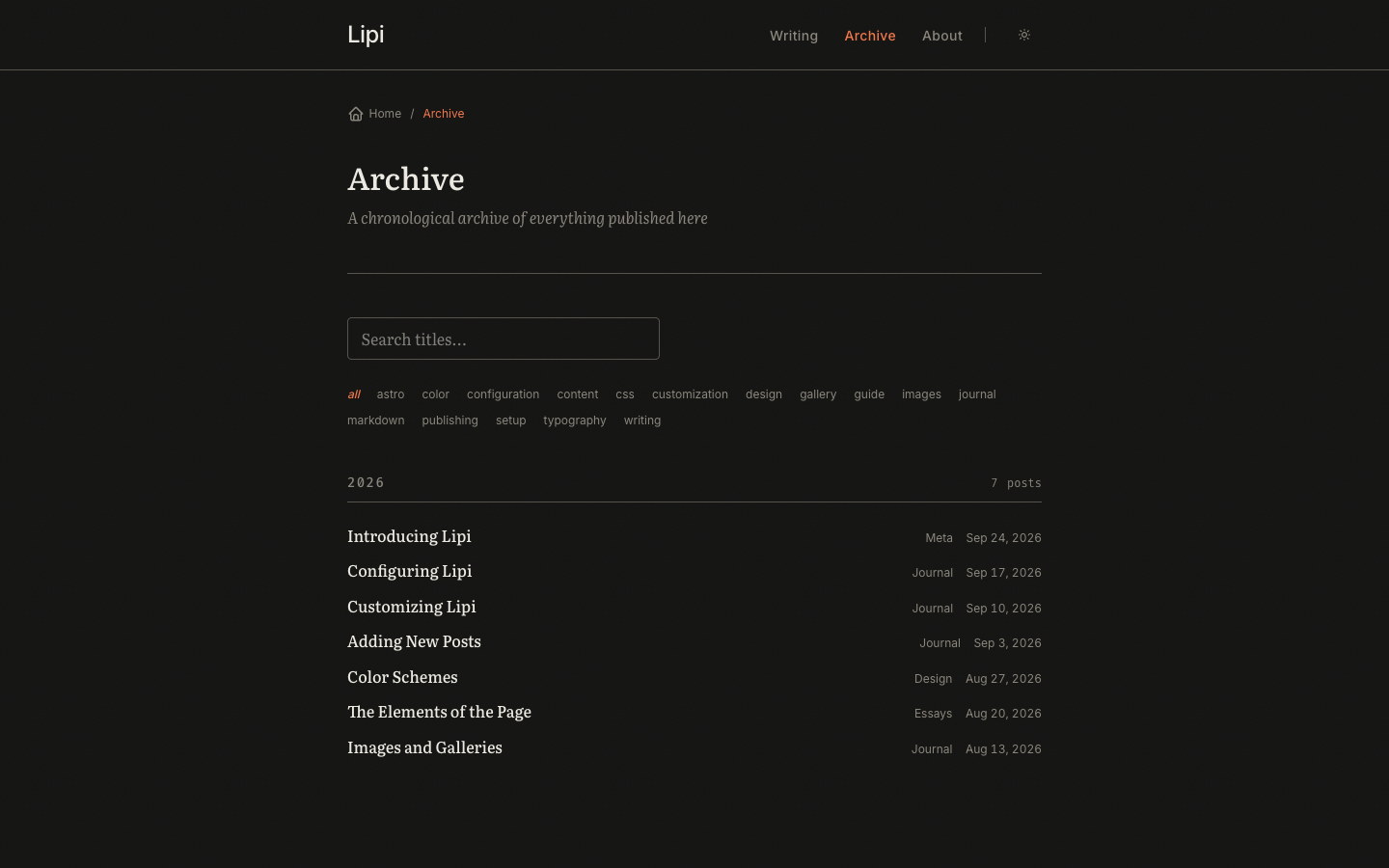Open the post Adding New Posts
Screen dimensions: 1389x868
414,641
